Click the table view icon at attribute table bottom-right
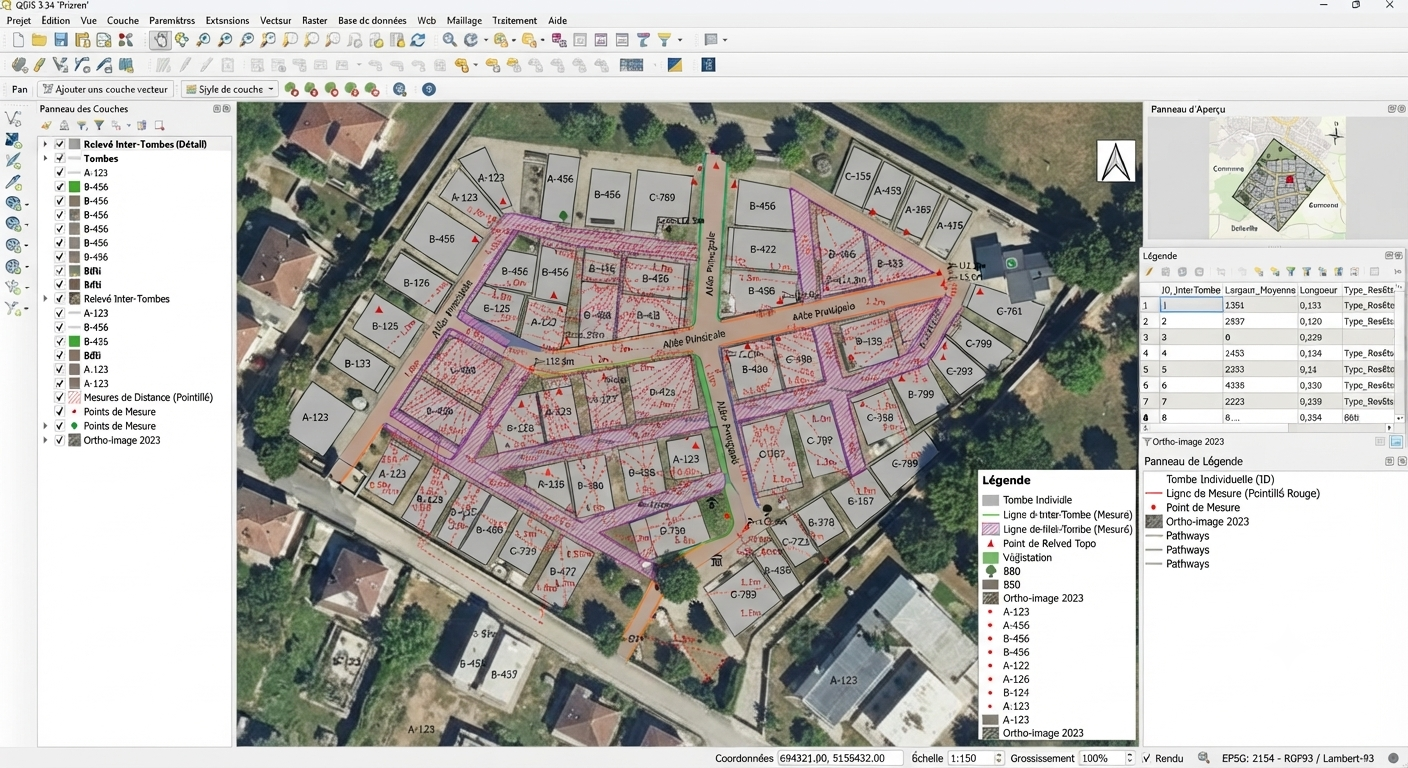This screenshot has width=1408, height=768. 1396,441
